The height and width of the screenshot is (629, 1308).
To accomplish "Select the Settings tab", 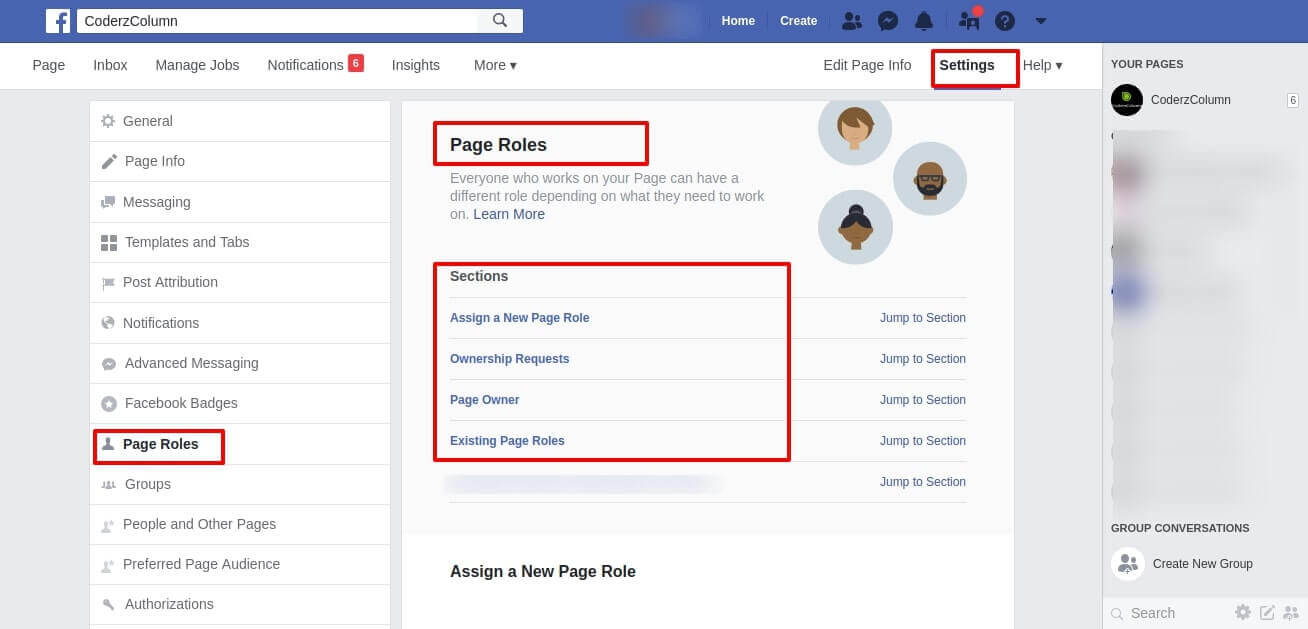I will coord(967,65).
